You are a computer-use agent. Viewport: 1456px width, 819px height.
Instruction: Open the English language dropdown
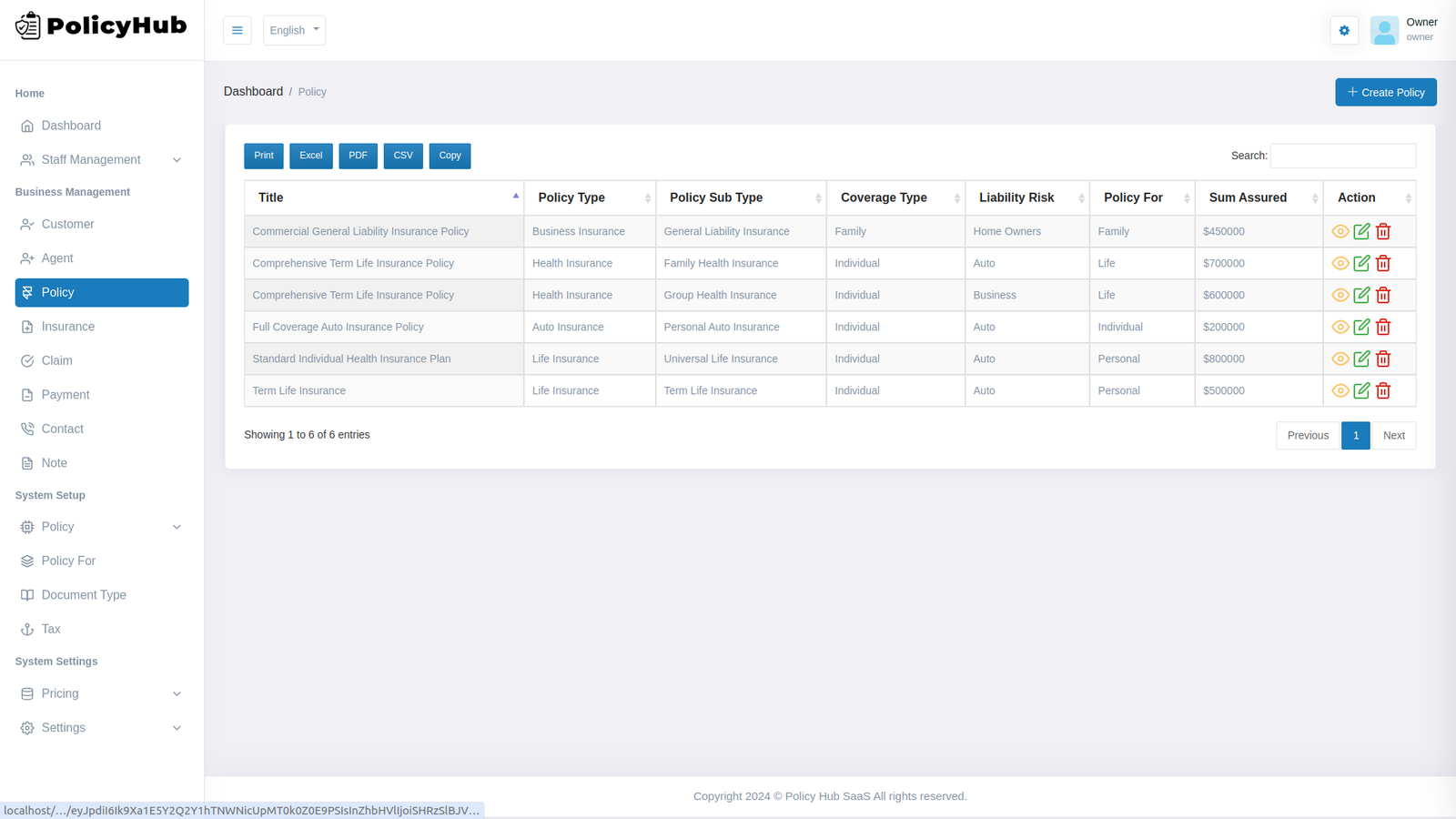(294, 30)
